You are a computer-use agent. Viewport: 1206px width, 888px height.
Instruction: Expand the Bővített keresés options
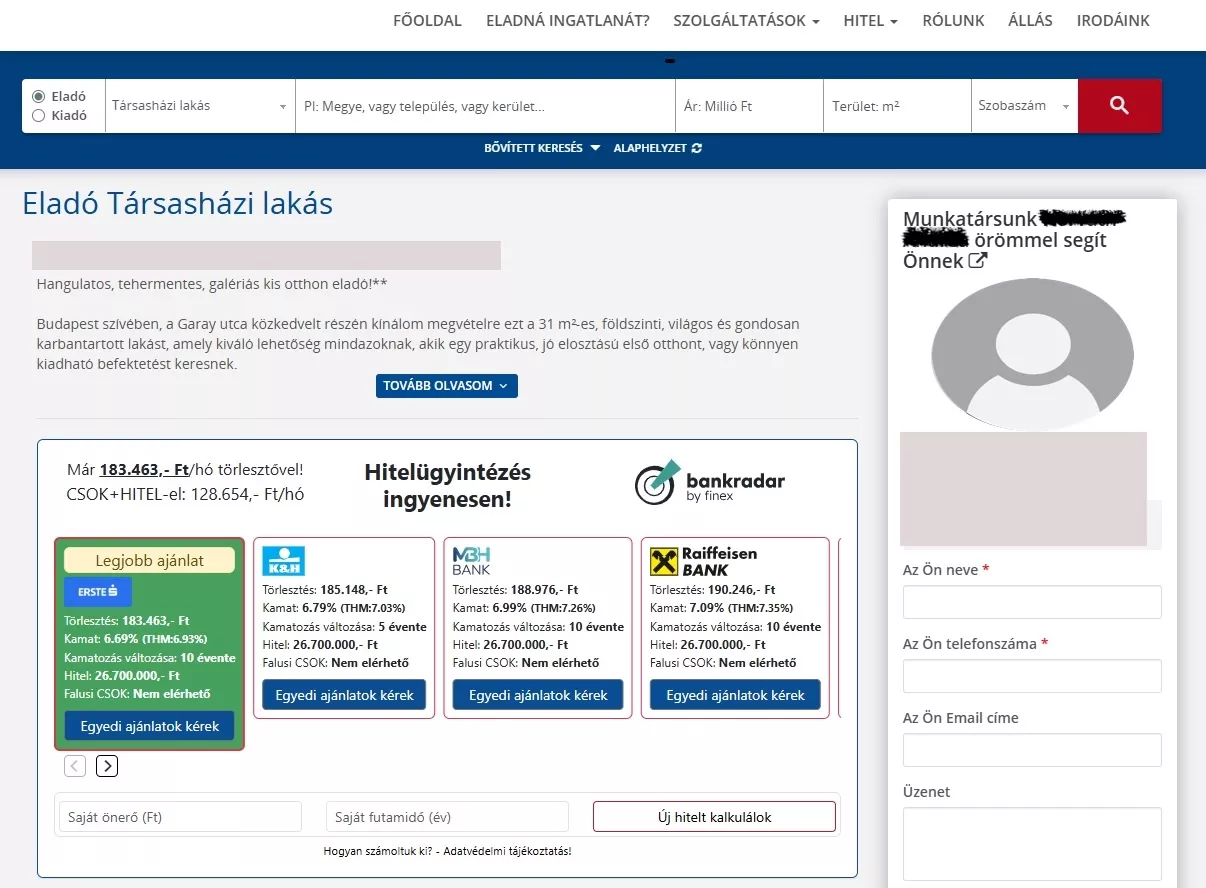[542, 148]
